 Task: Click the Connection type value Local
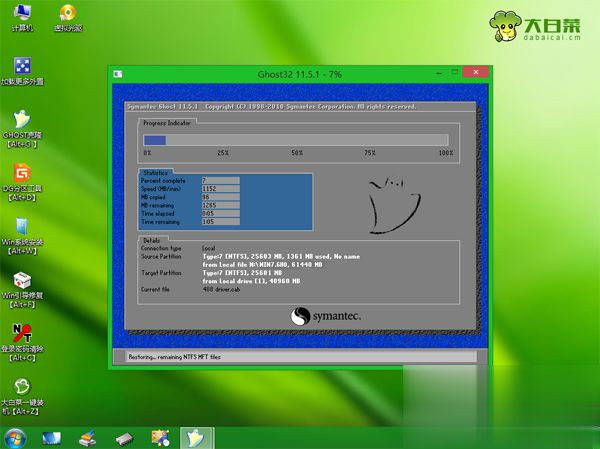tap(209, 248)
